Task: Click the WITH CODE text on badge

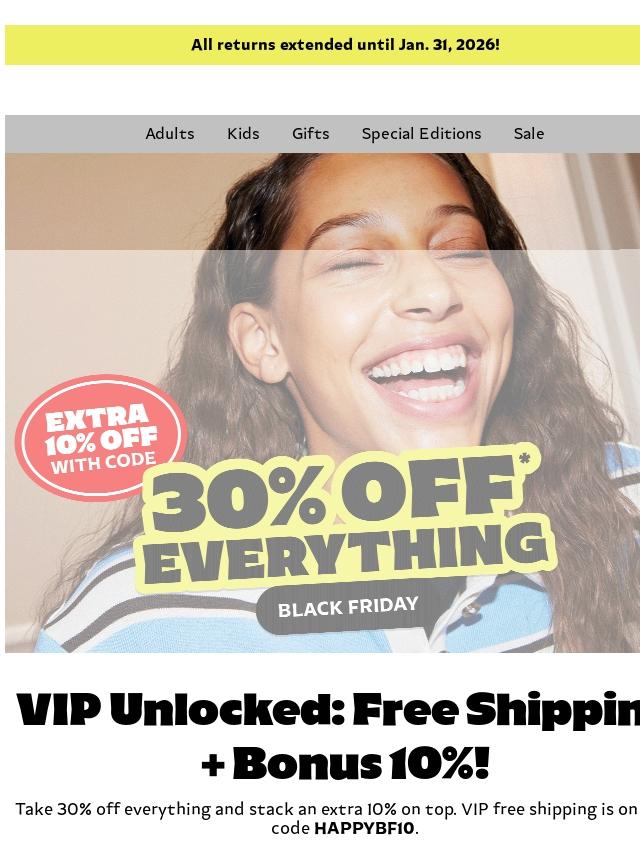Action: tap(103, 462)
